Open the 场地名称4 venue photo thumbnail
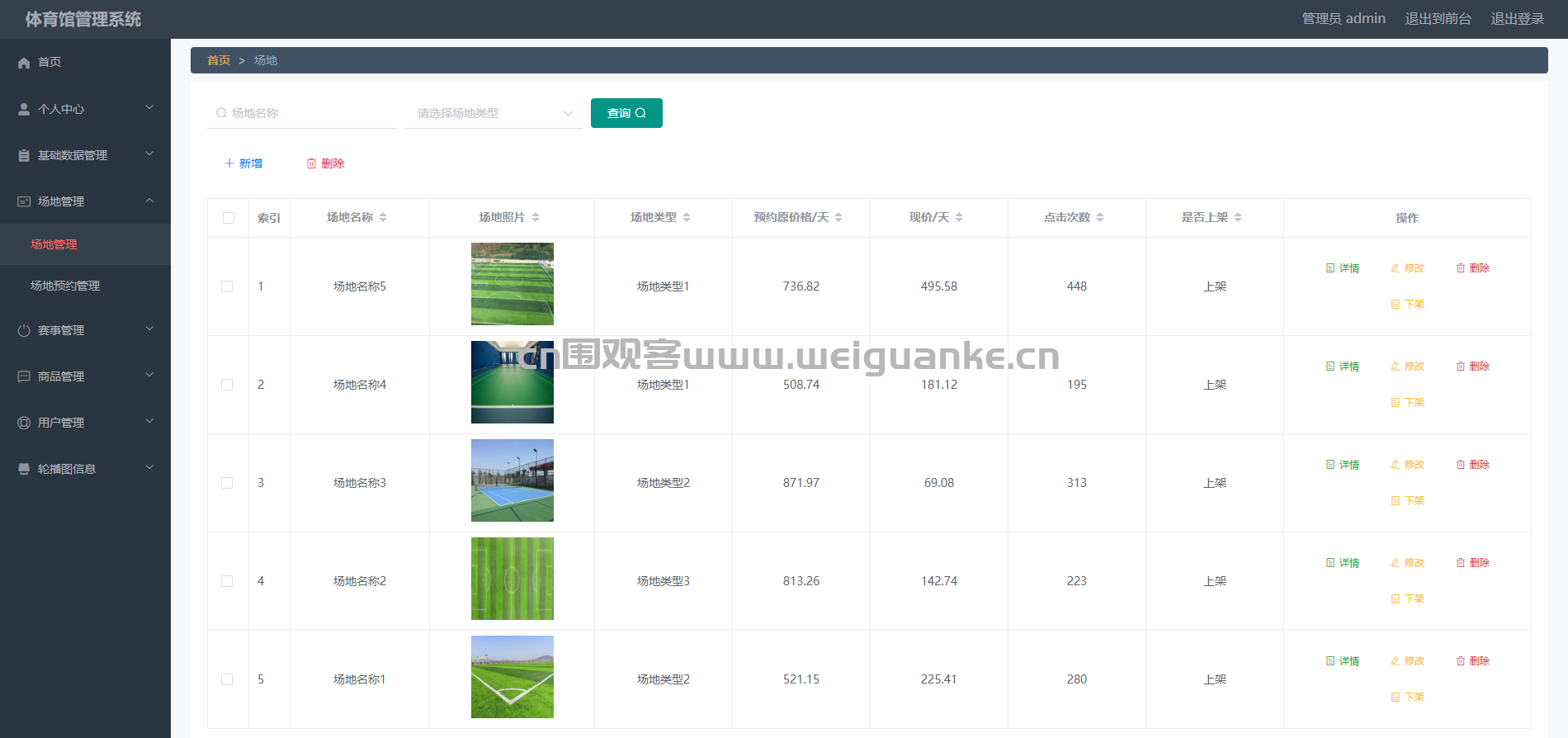1568x738 pixels. click(512, 382)
